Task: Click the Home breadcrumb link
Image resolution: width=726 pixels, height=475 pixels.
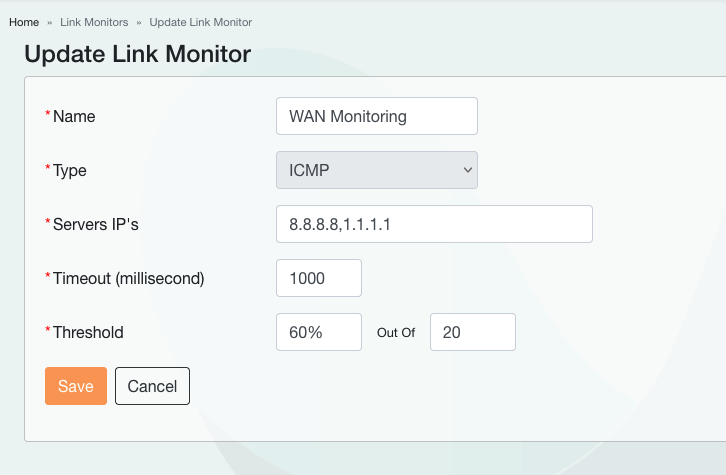Action: pyautogui.click(x=24, y=22)
